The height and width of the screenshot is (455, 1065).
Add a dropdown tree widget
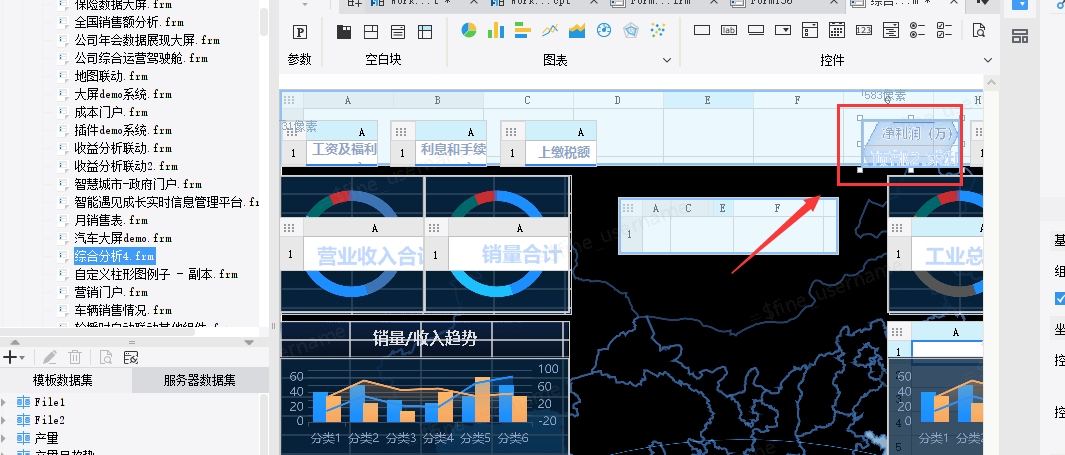tap(891, 31)
